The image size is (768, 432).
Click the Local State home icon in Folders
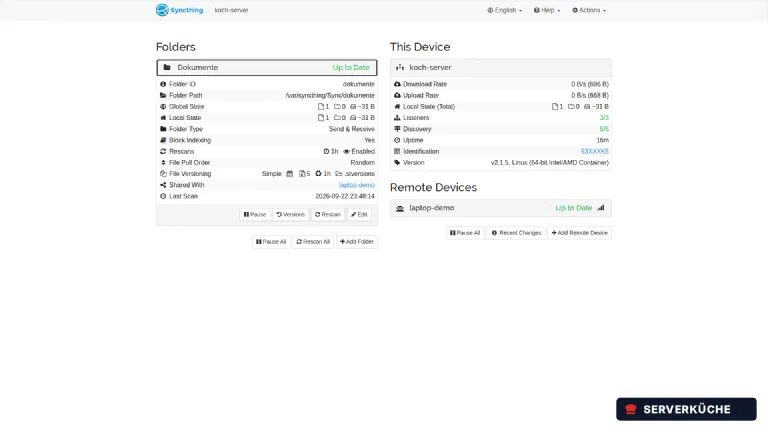point(163,118)
